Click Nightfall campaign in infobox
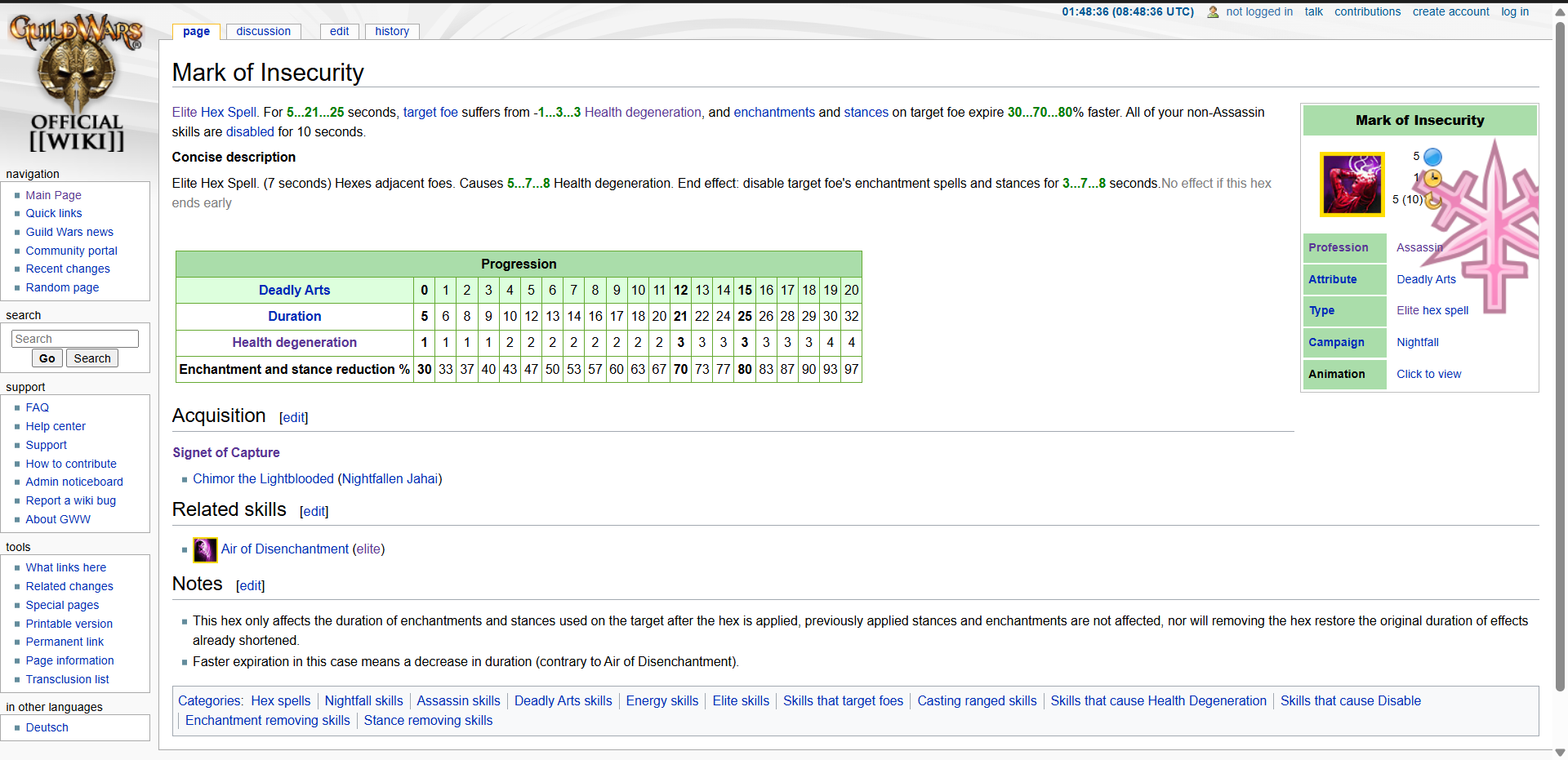Screen dimensions: 1568x760 click(x=1417, y=343)
